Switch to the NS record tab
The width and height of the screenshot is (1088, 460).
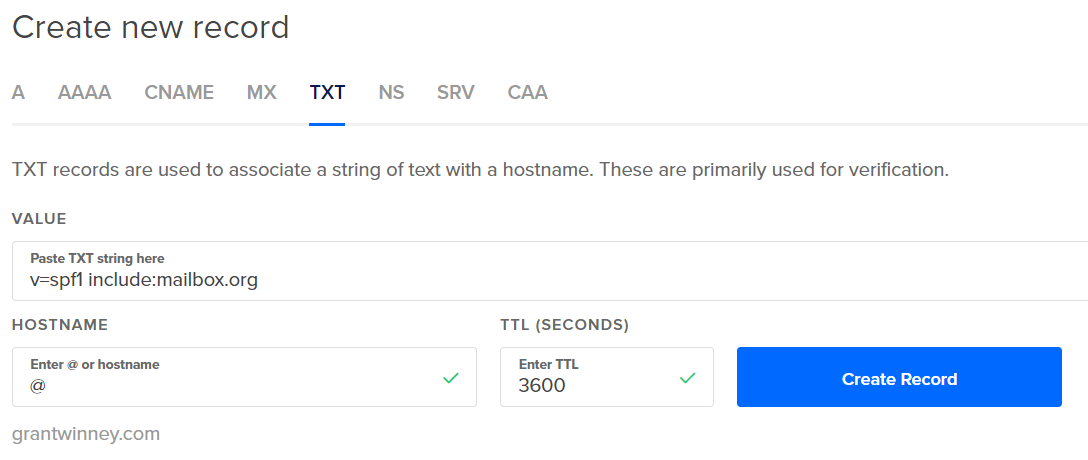tap(391, 93)
